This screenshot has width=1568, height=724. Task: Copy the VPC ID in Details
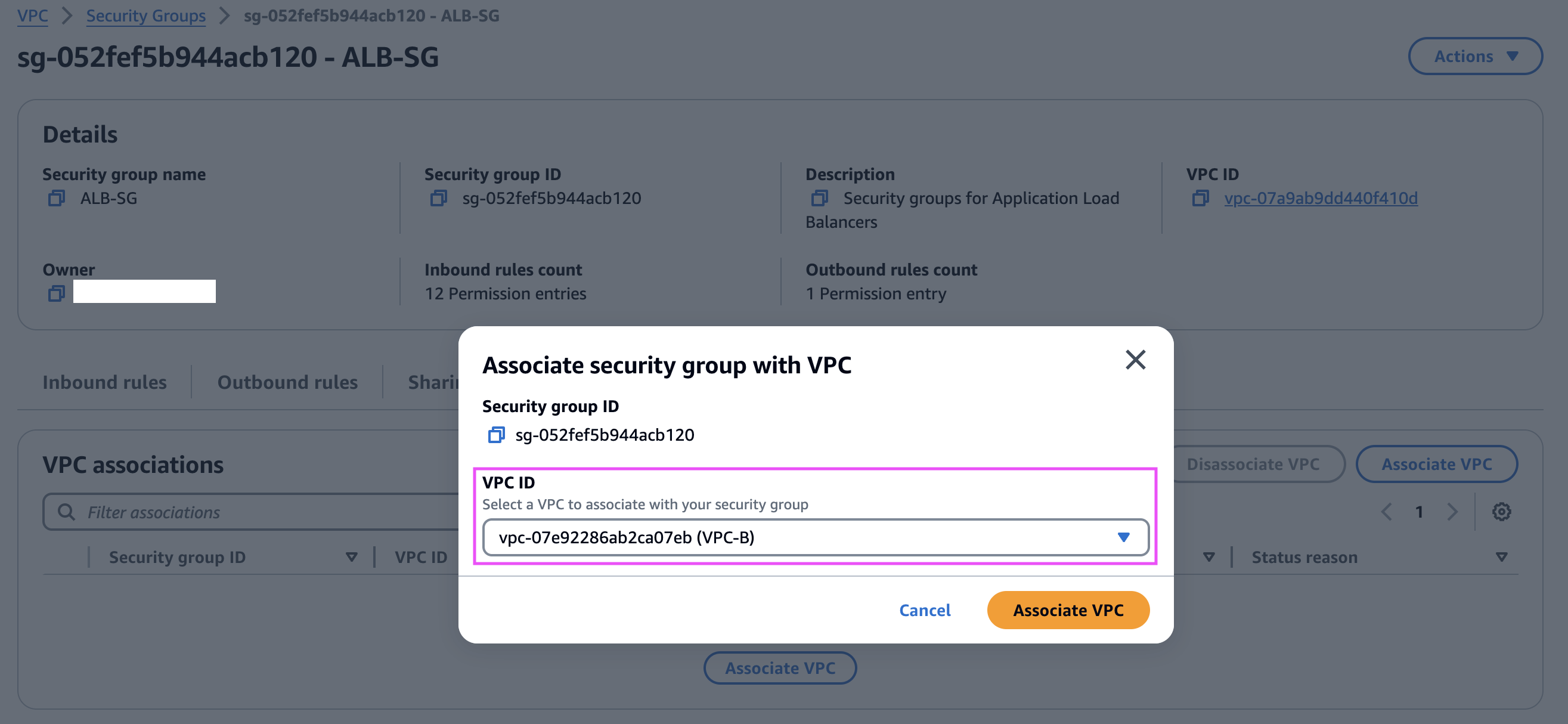1200,199
